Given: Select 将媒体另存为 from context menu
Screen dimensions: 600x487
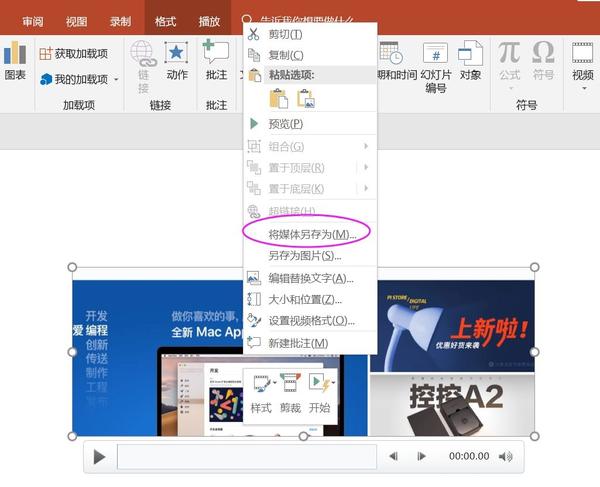Looking at the screenshot, I should click(311, 234).
